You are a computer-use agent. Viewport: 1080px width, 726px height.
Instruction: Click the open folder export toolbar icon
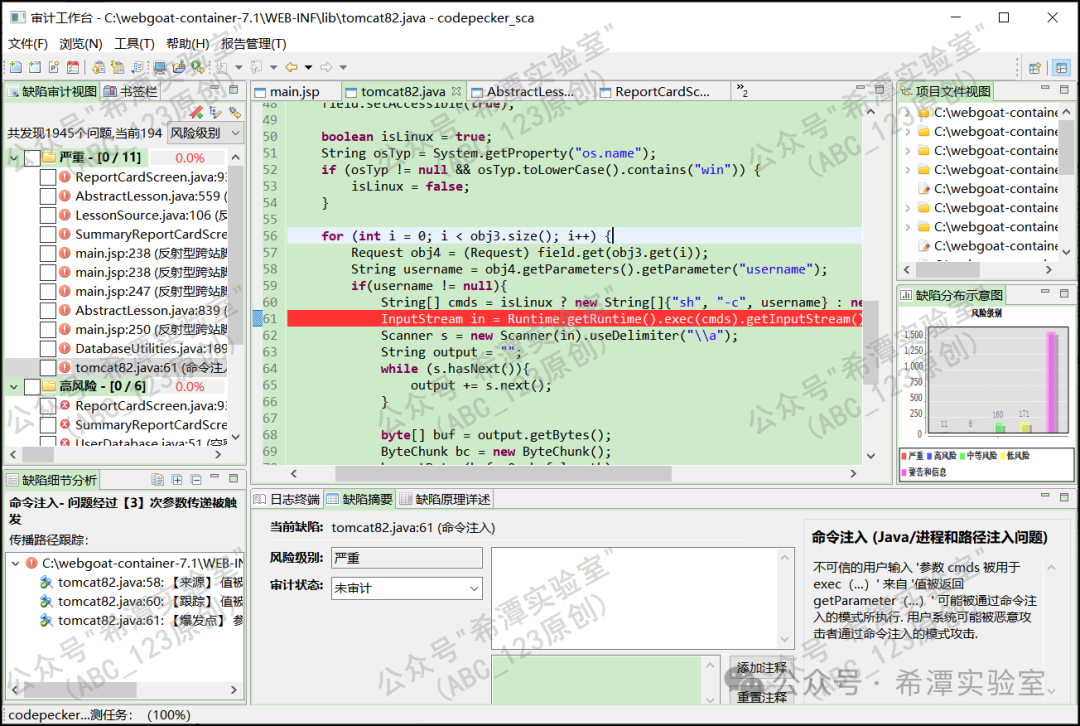coord(179,68)
